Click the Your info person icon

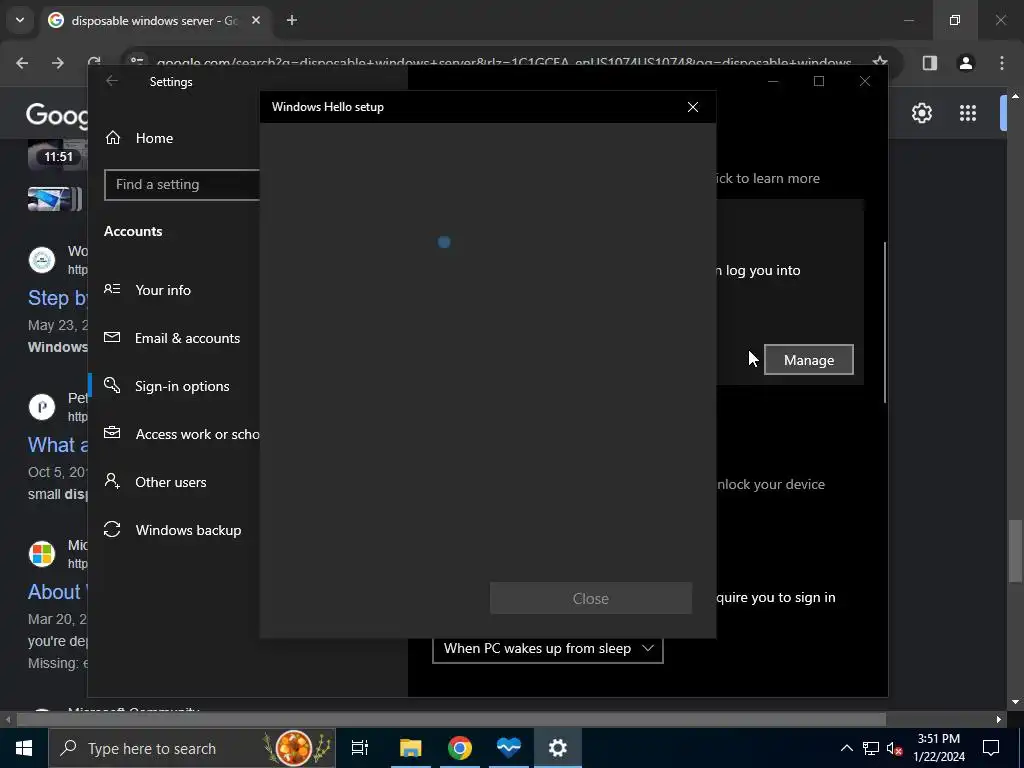pos(112,289)
